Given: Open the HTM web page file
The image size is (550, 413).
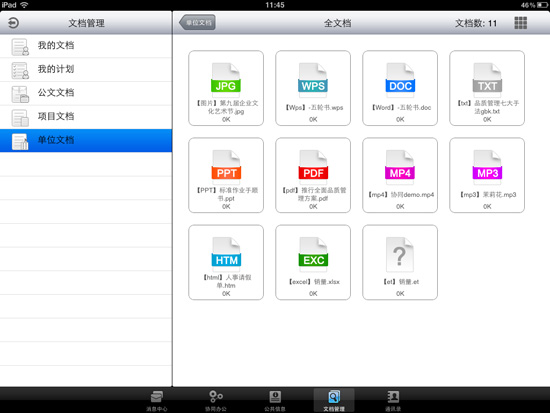Looking at the screenshot, I should (x=226, y=262).
